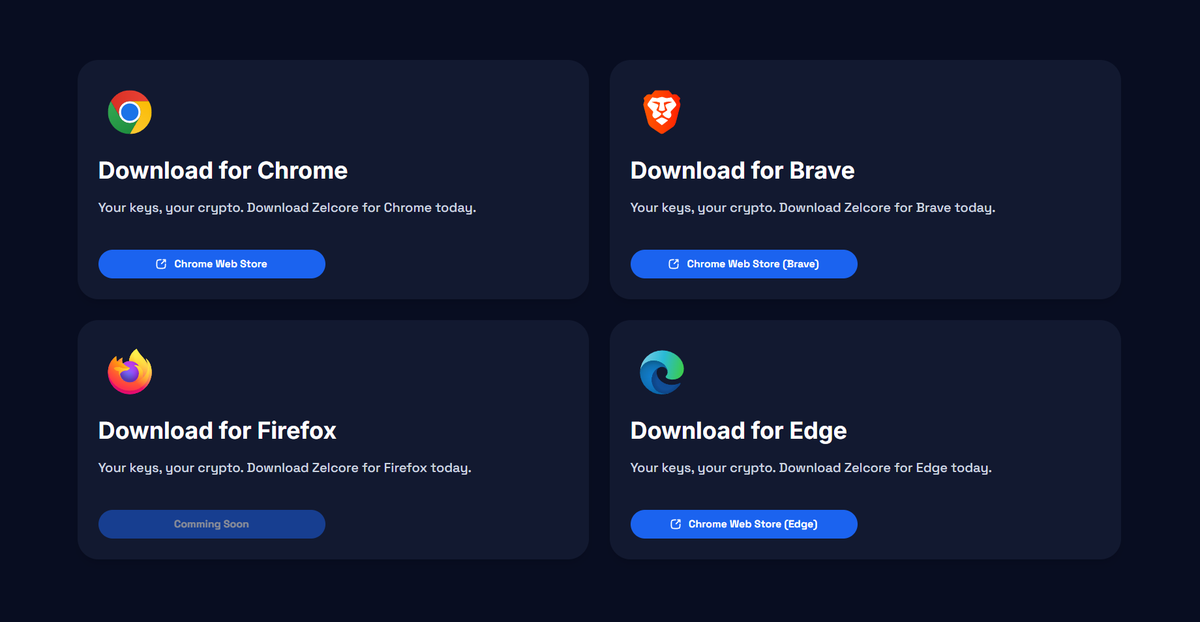Viewport: 1200px width, 622px height.
Task: Click the Edge browser logo icon
Action: [x=661, y=372]
